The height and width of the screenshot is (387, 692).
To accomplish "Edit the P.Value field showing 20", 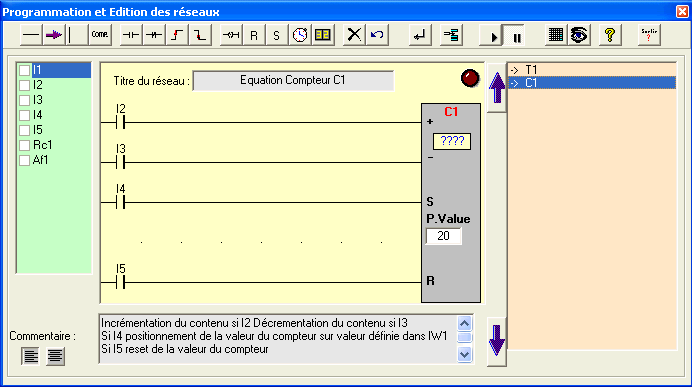I will click(x=444, y=236).
